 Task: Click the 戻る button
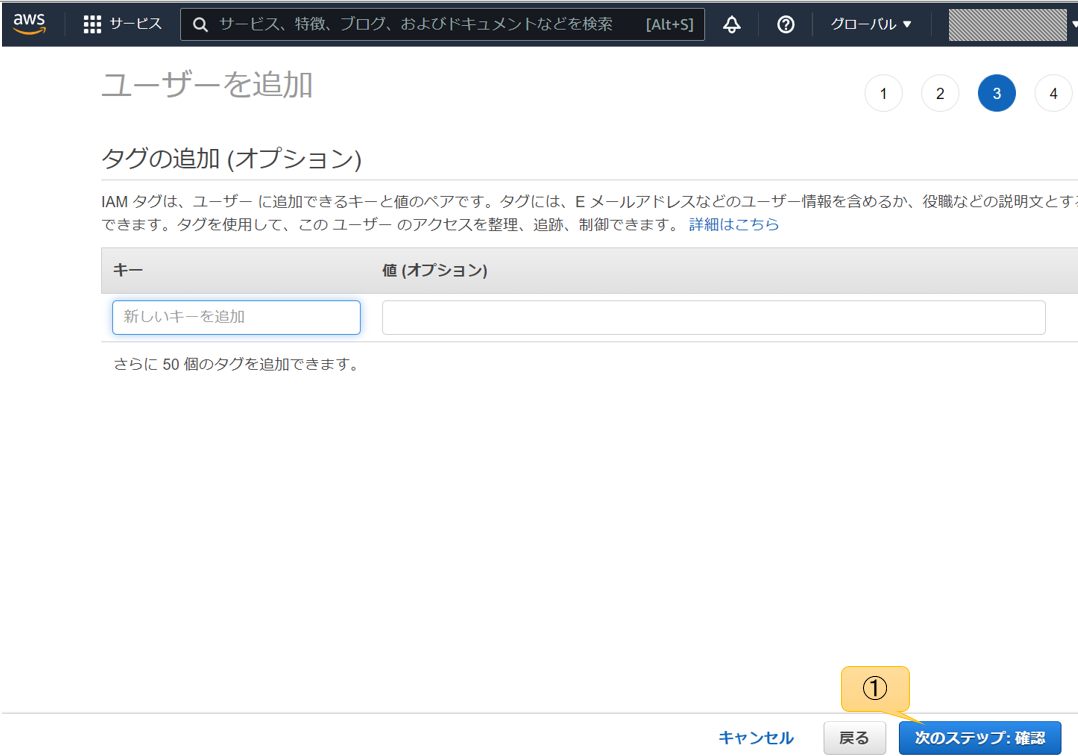tap(854, 736)
